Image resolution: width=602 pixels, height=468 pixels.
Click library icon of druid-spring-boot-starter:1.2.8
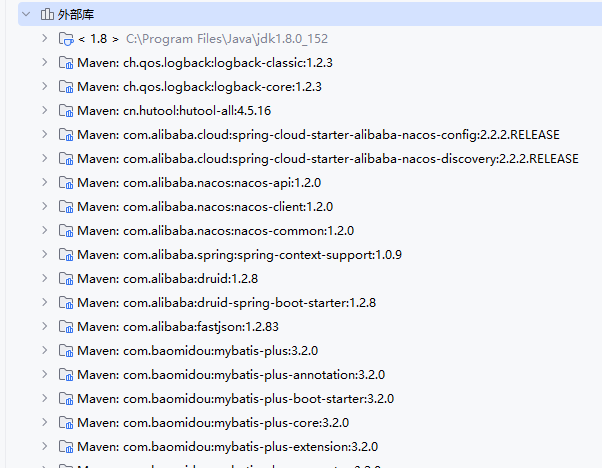pyautogui.click(x=66, y=303)
